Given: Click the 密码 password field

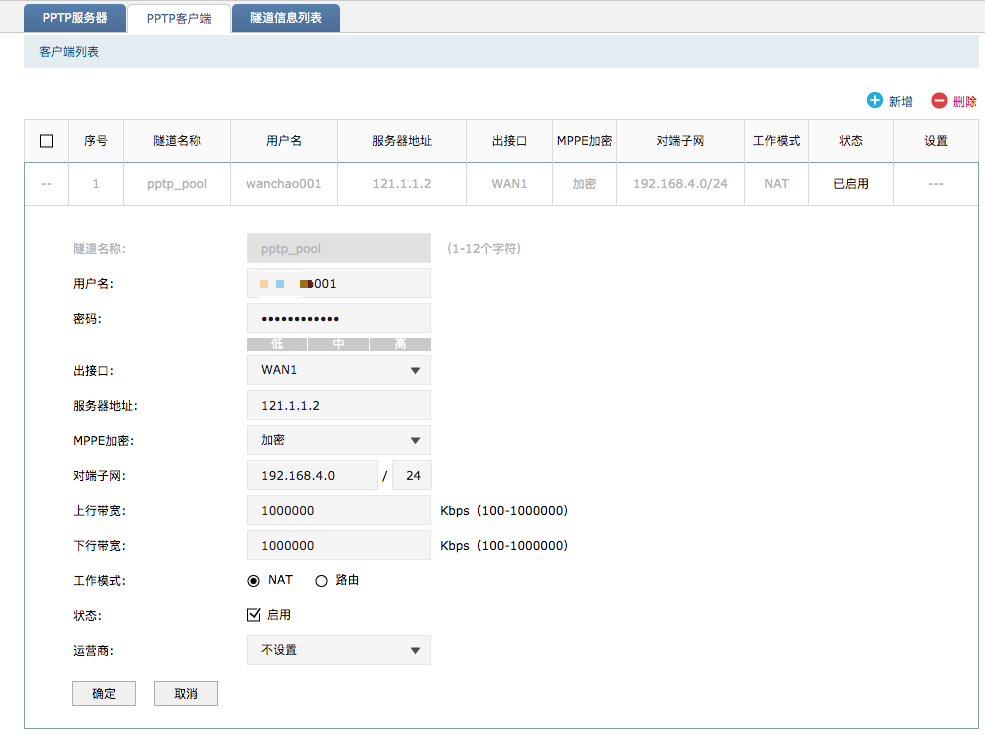Looking at the screenshot, I should click(x=338, y=318).
